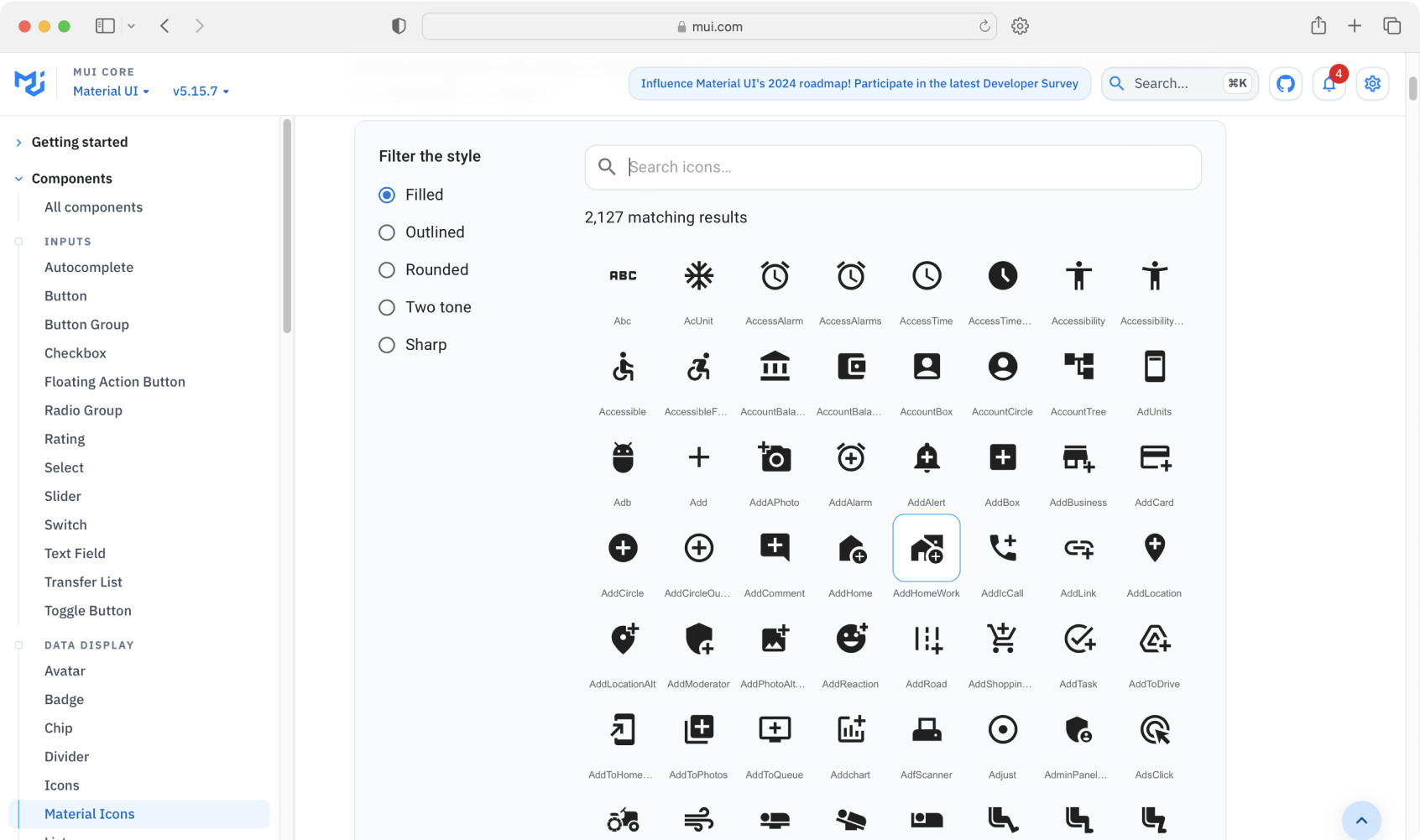Choose the AccessAlarm icon
The width and height of the screenshot is (1420, 840).
[775, 276]
